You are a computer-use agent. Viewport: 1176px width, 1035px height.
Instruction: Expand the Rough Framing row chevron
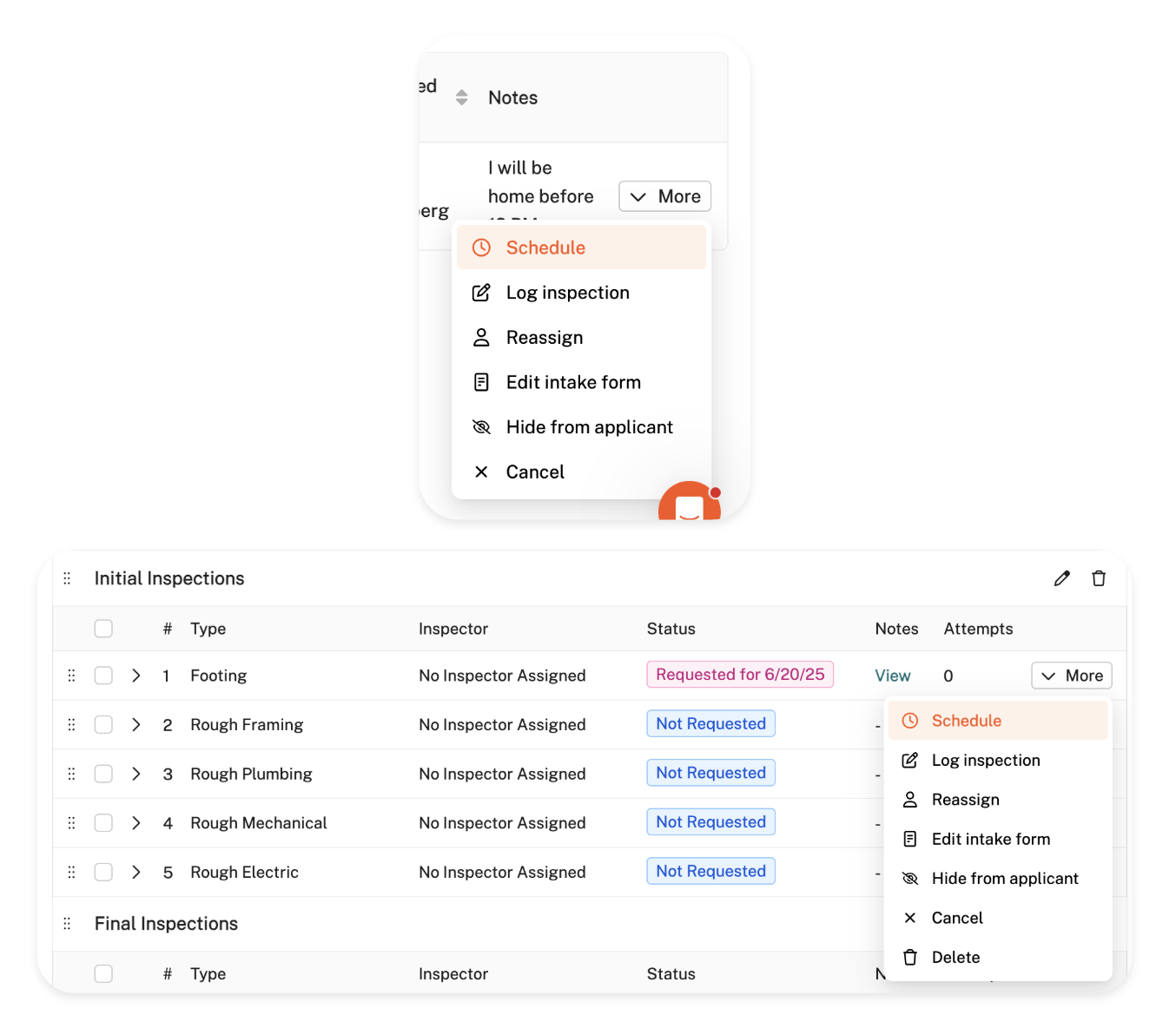tap(136, 725)
